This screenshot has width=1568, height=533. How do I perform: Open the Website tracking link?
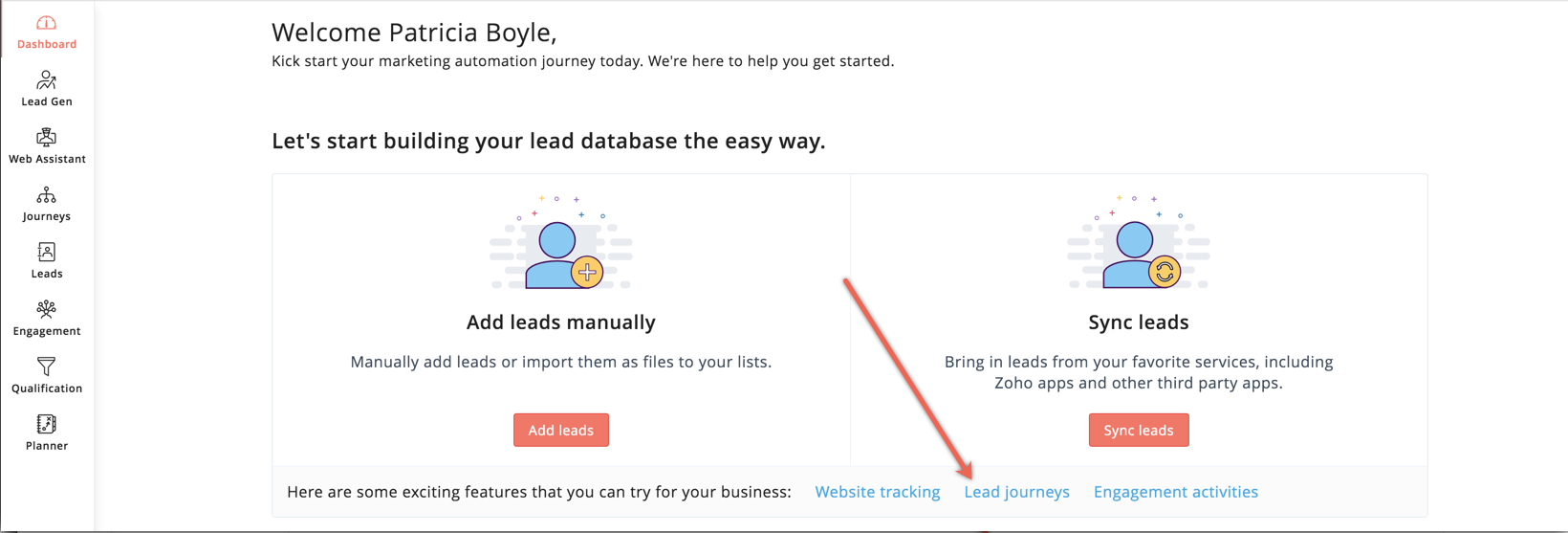(877, 492)
